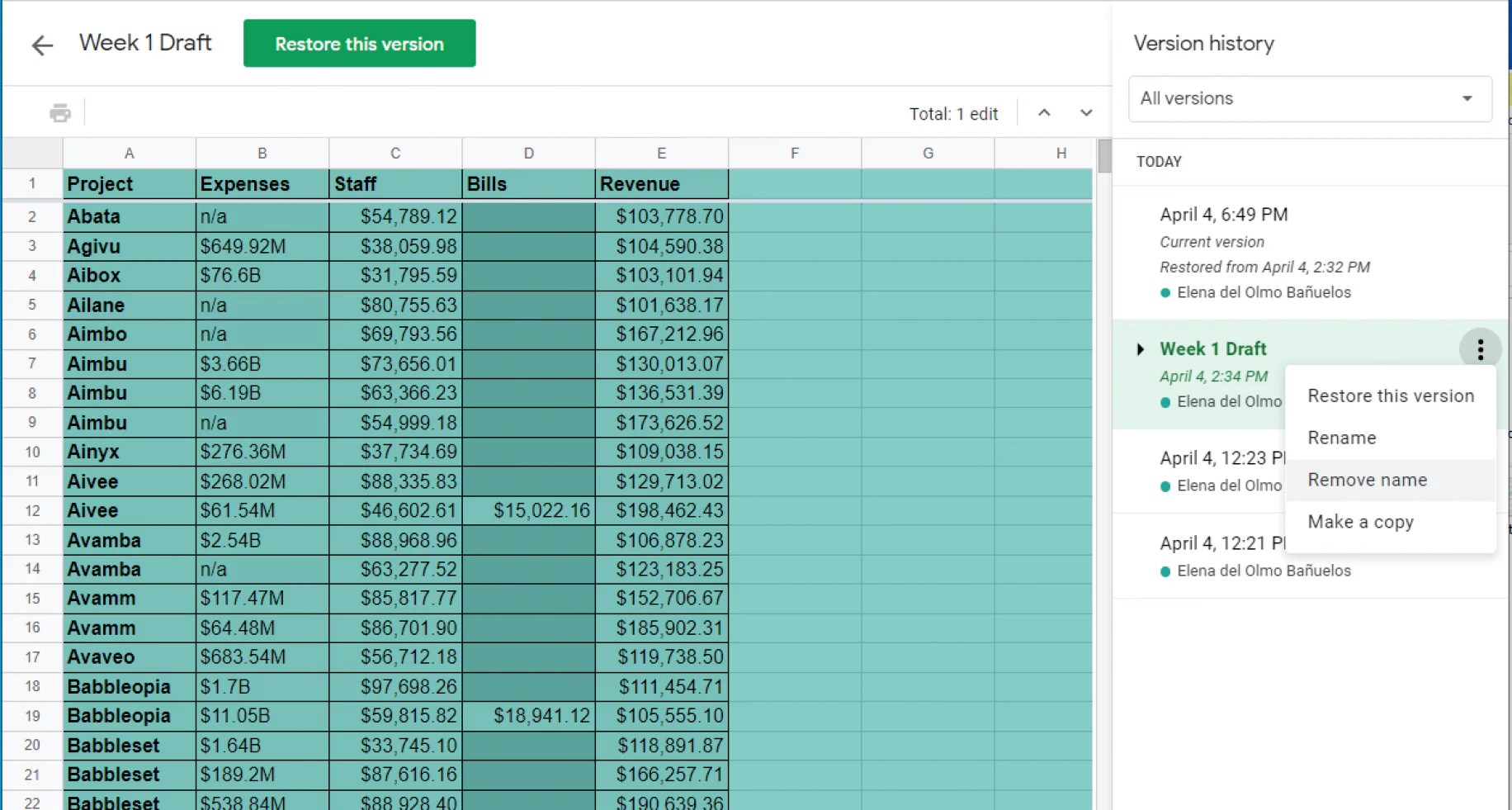Select the current version from April 4, 6:49 PM
The height and width of the screenshot is (810, 1512).
pos(1224,214)
